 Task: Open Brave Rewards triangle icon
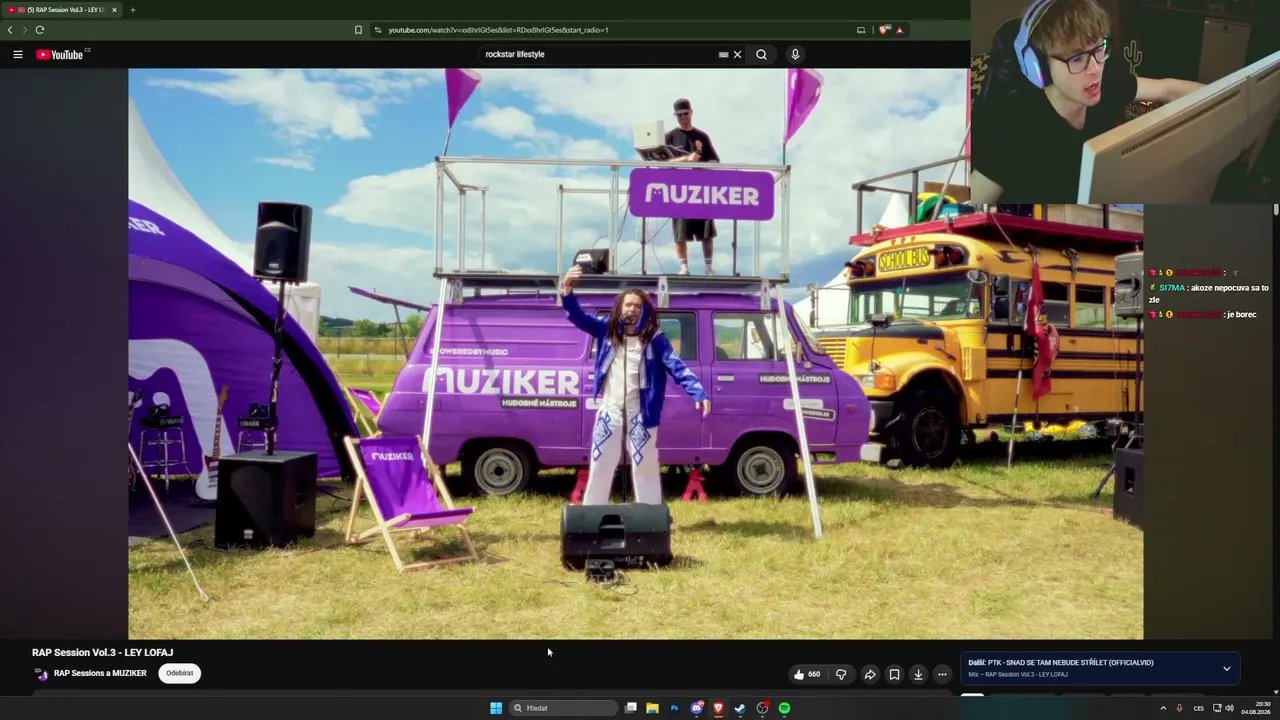pos(899,30)
